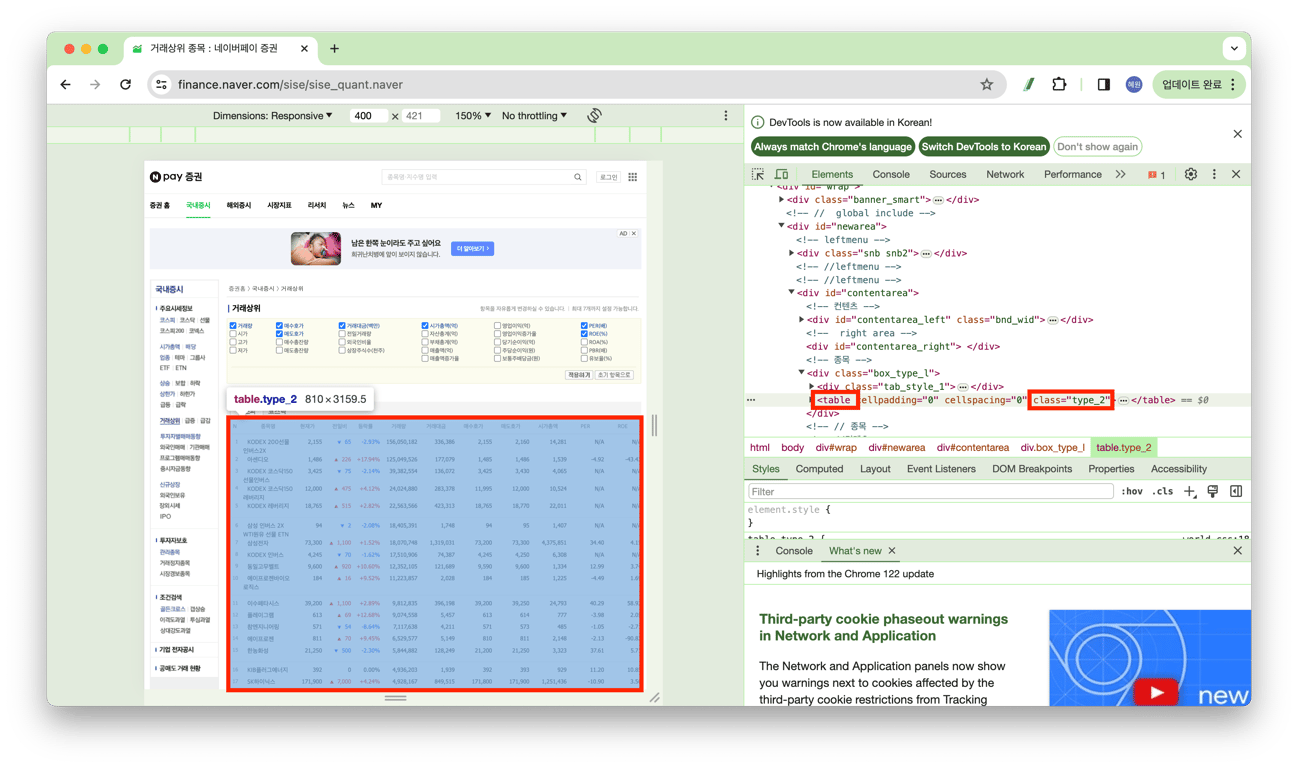This screenshot has width=1298, height=768.
Task: Expand the div id contentarea_left node
Action: tap(802, 320)
